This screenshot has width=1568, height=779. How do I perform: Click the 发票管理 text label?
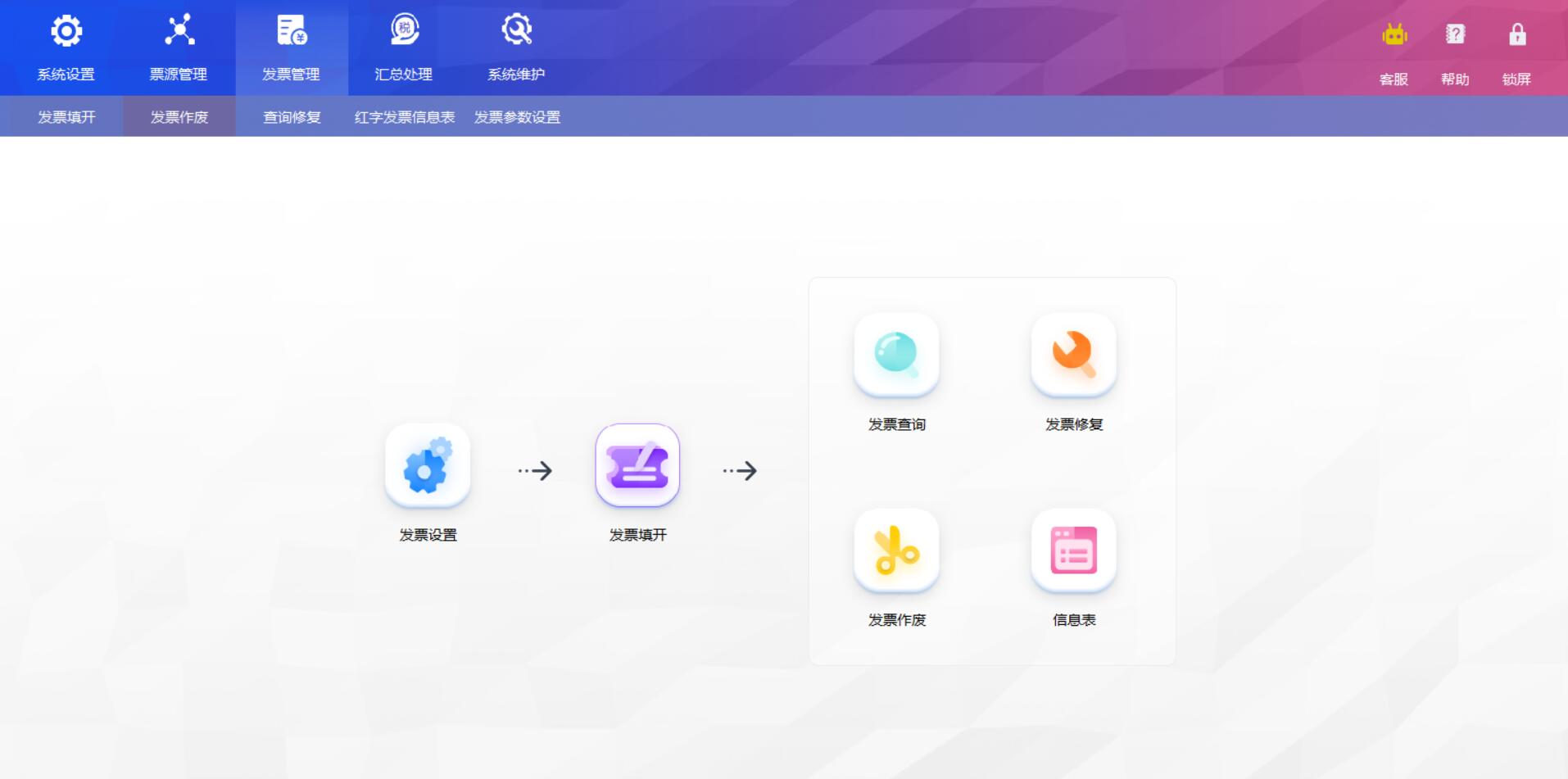[291, 75]
